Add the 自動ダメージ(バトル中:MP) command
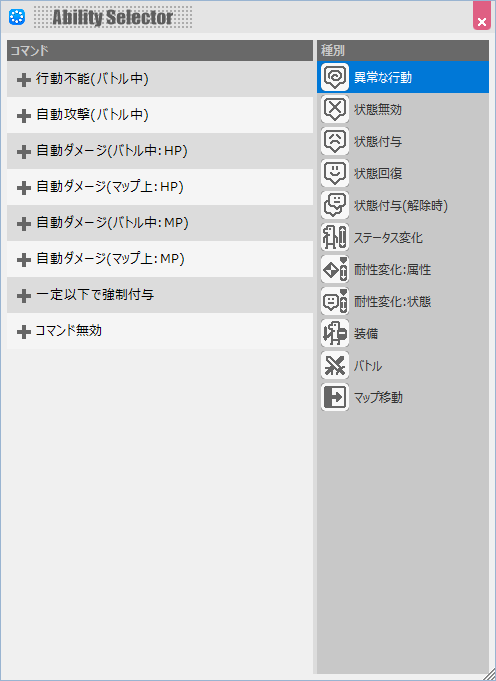Viewport: 496px width, 681px height. click(160, 223)
